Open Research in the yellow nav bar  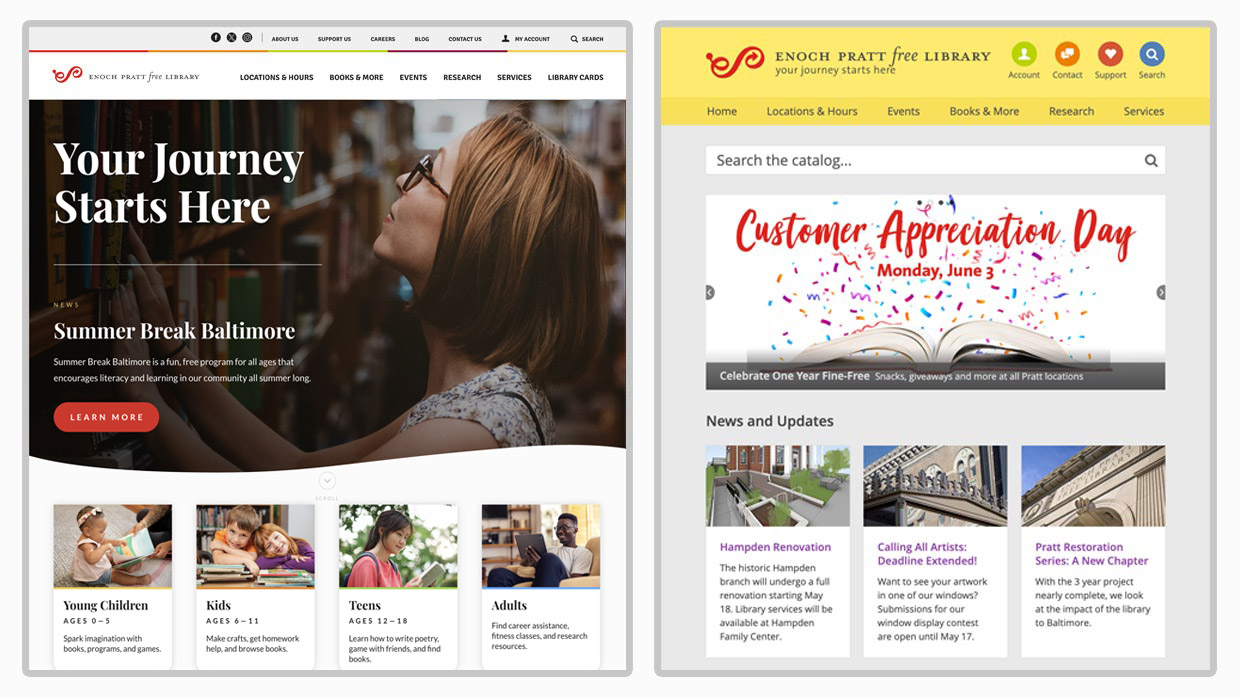click(1071, 111)
